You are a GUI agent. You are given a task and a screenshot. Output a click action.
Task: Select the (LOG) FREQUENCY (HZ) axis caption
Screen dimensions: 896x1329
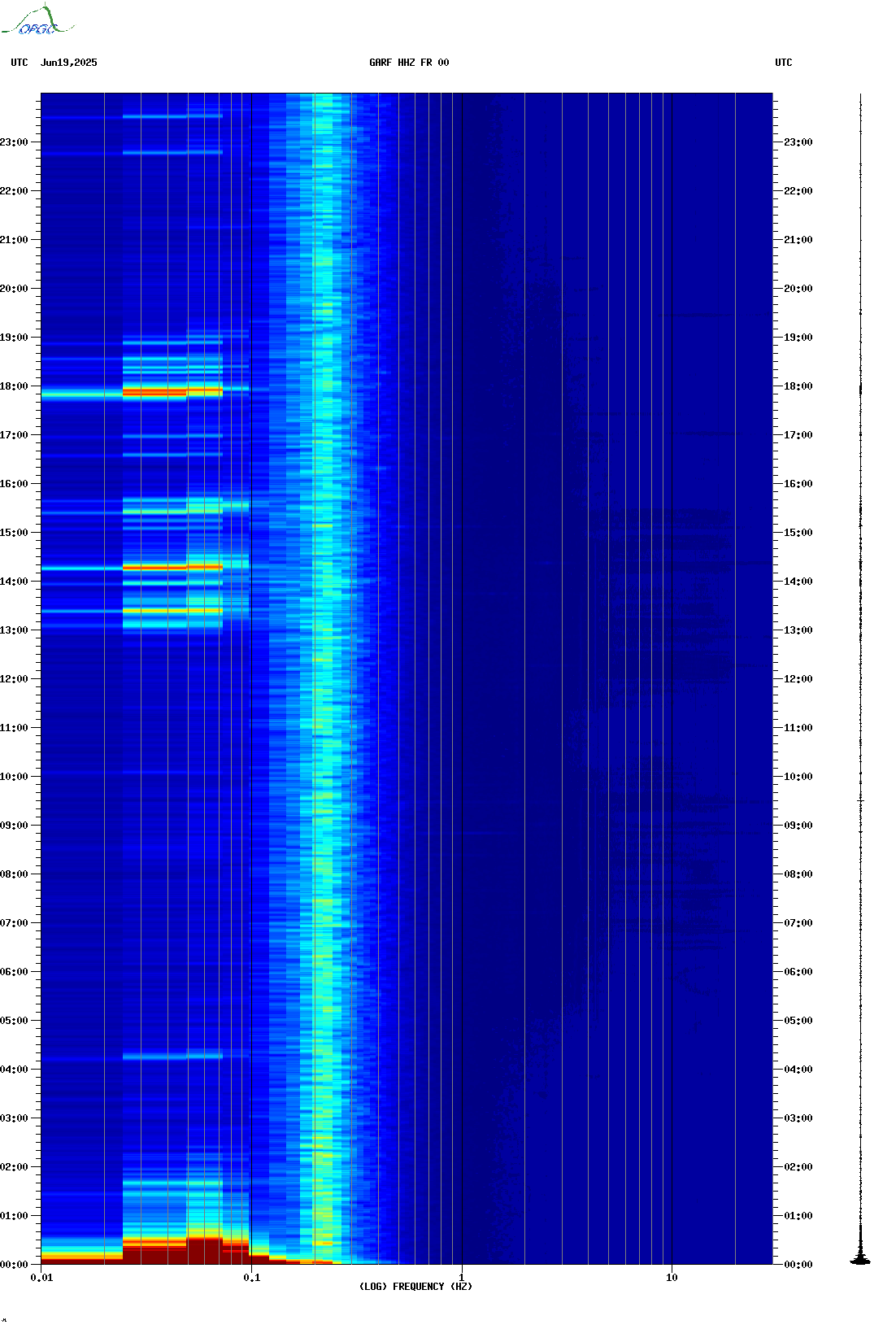pyautogui.click(x=415, y=1287)
